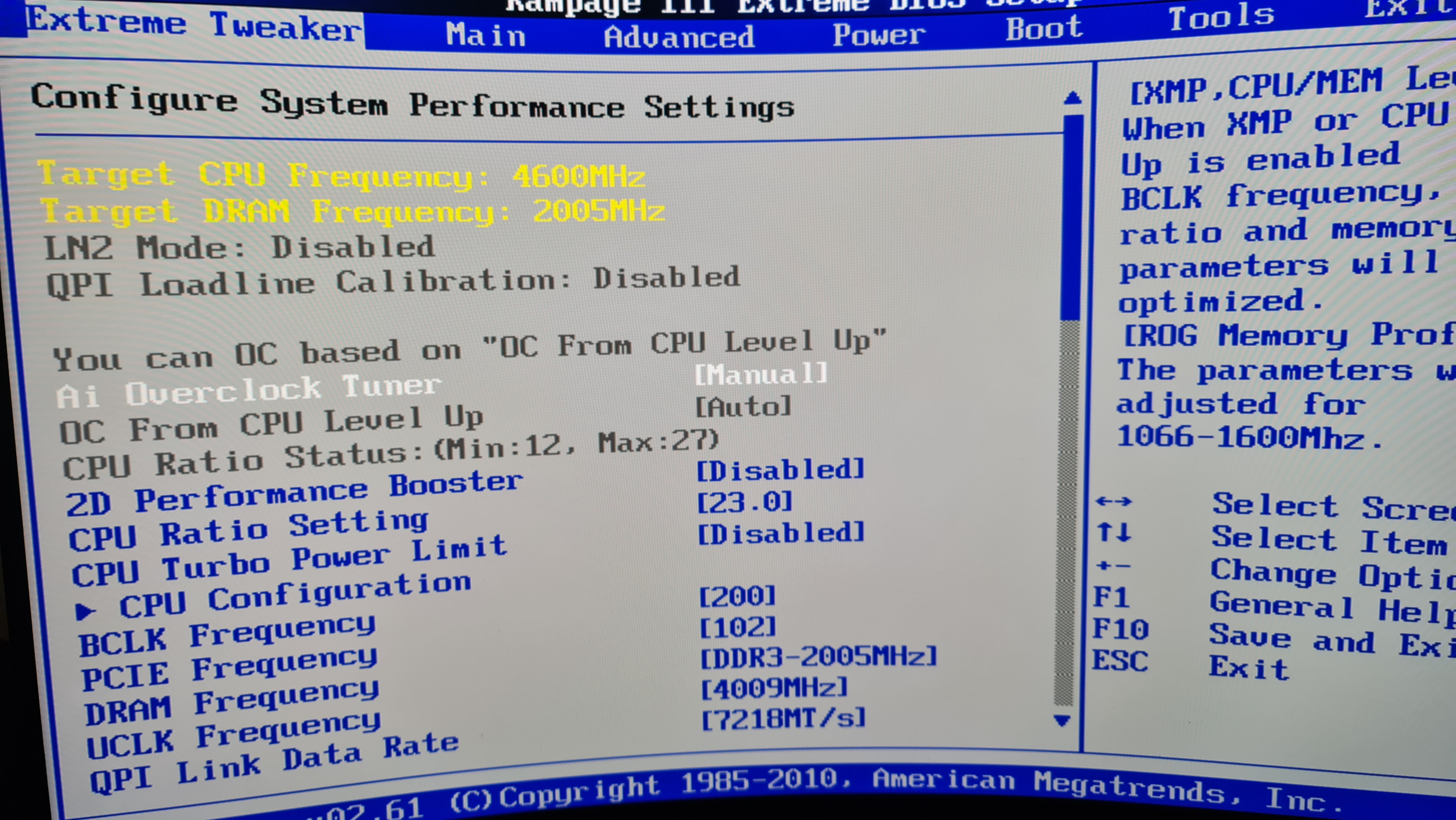Click the scroll up arrow icon

pos(1072,98)
